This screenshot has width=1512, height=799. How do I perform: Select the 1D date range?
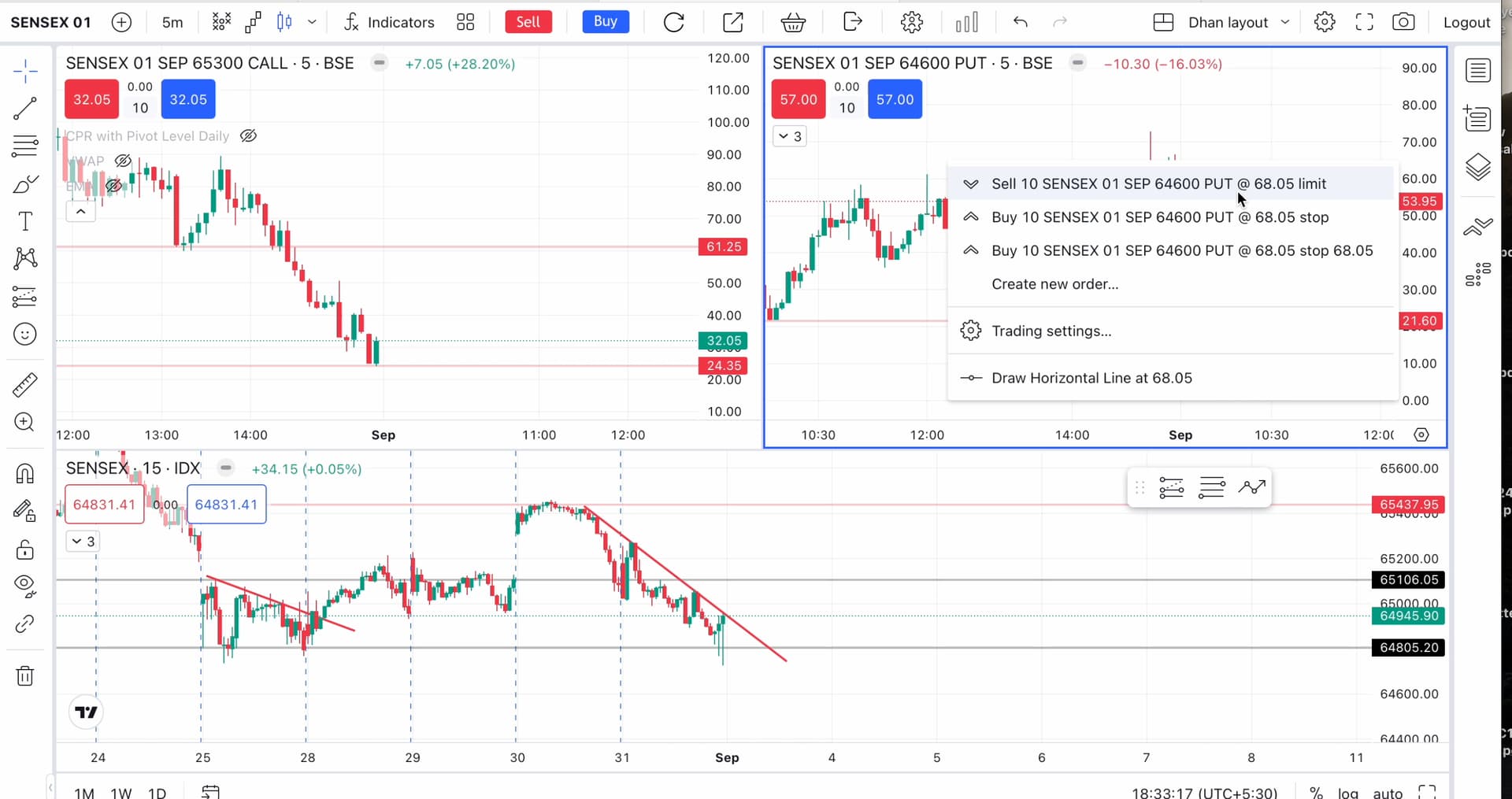(x=157, y=792)
